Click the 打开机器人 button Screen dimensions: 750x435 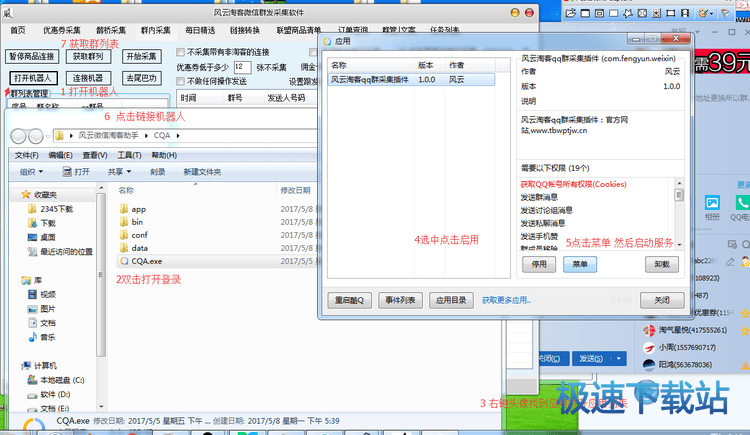coord(33,78)
